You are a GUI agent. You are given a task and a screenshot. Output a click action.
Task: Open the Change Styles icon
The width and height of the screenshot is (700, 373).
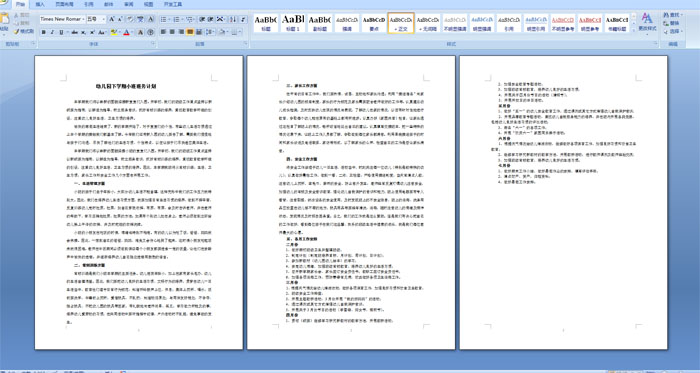tap(647, 22)
